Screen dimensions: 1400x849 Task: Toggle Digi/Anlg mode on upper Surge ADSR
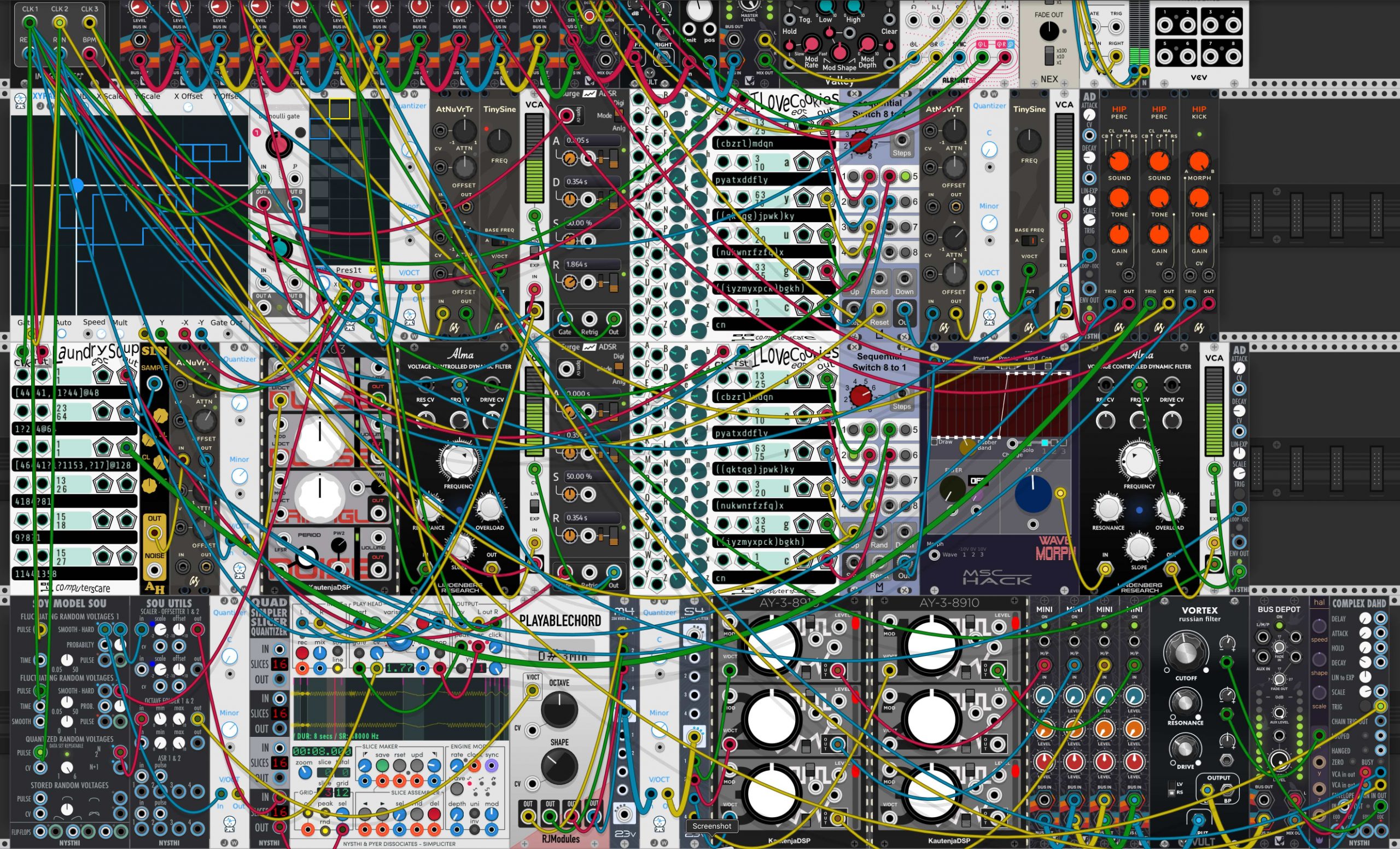tap(619, 114)
